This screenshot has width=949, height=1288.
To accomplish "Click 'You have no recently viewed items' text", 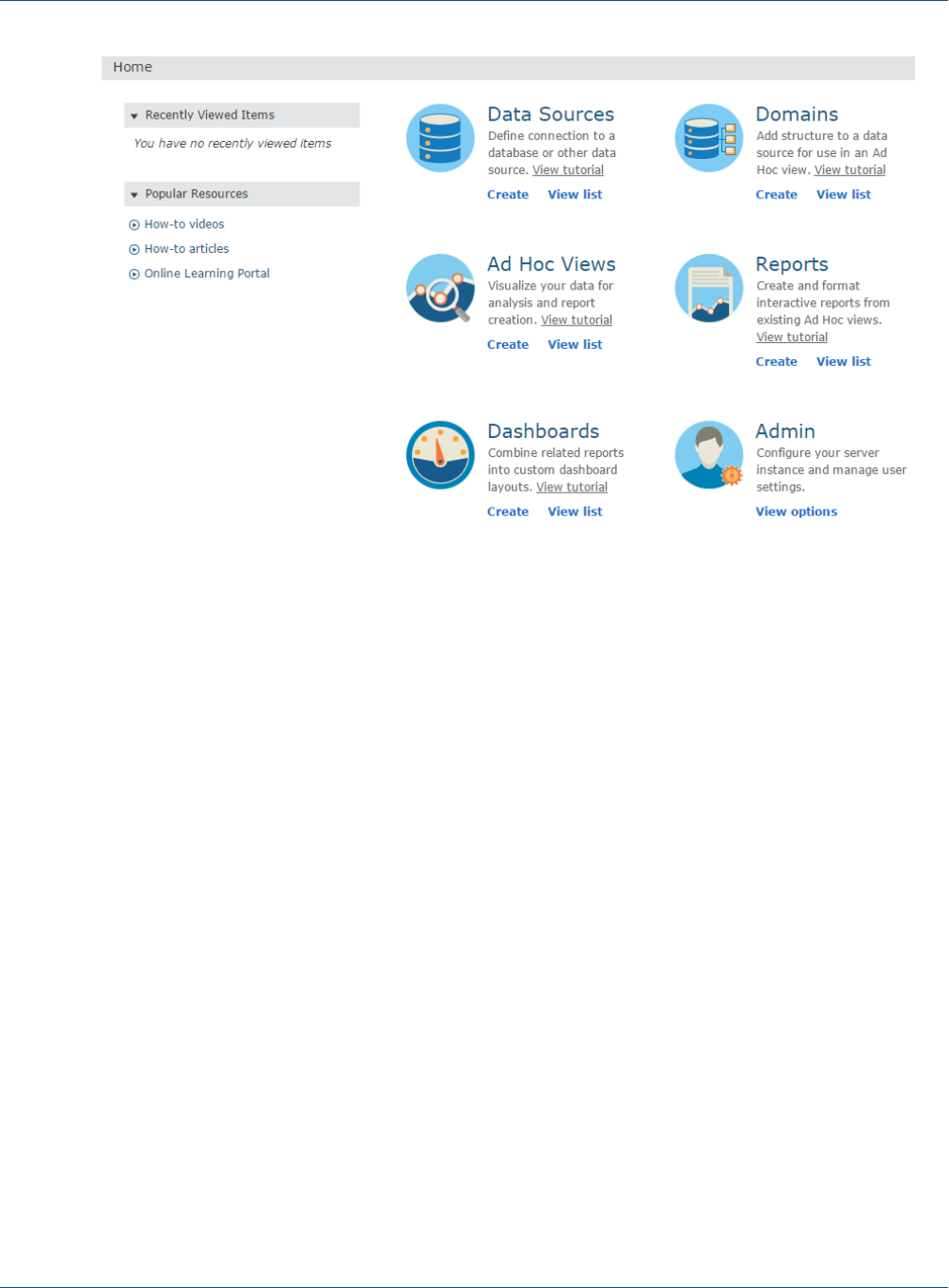I will pos(232,143).
